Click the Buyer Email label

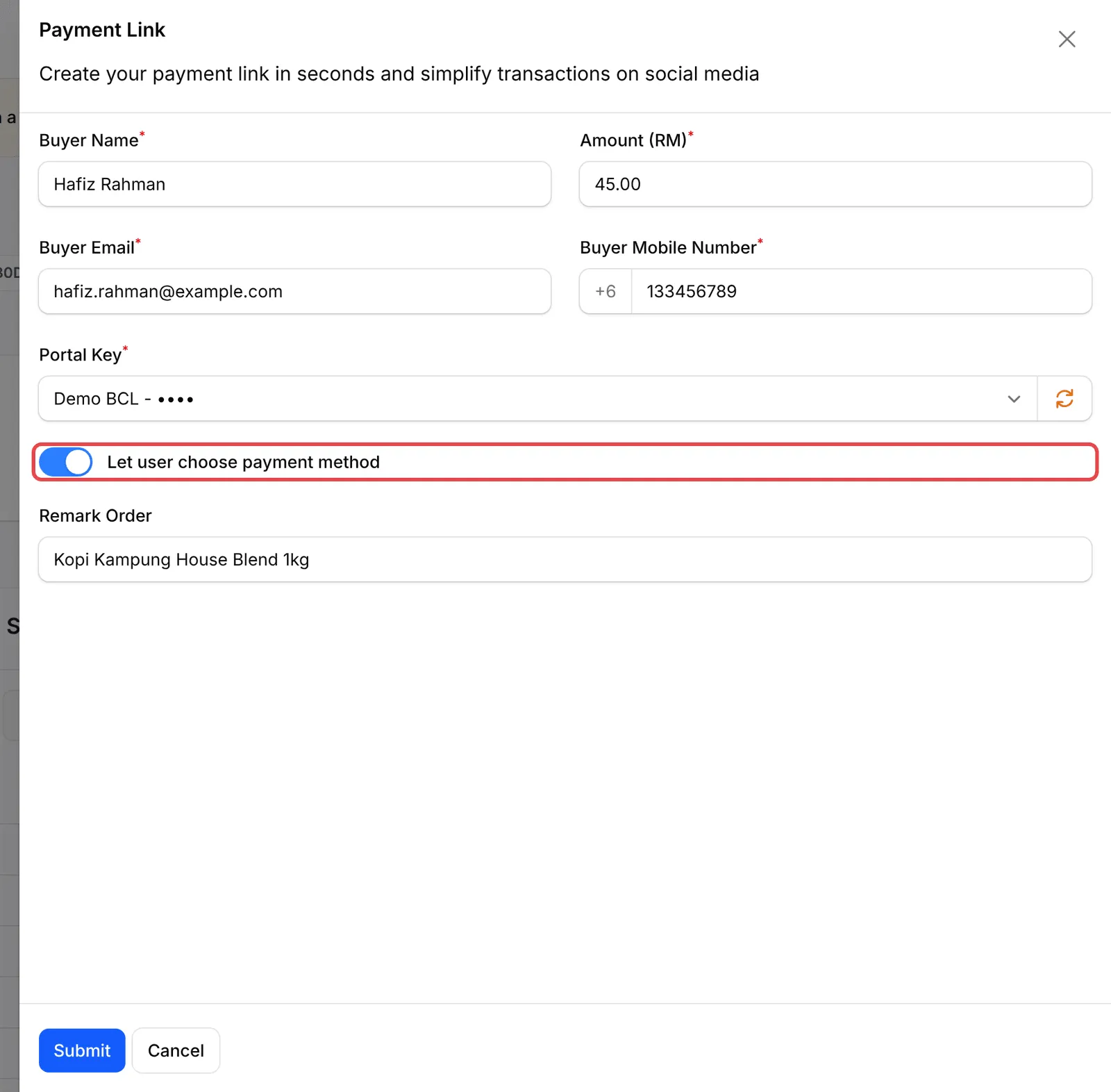(x=87, y=248)
